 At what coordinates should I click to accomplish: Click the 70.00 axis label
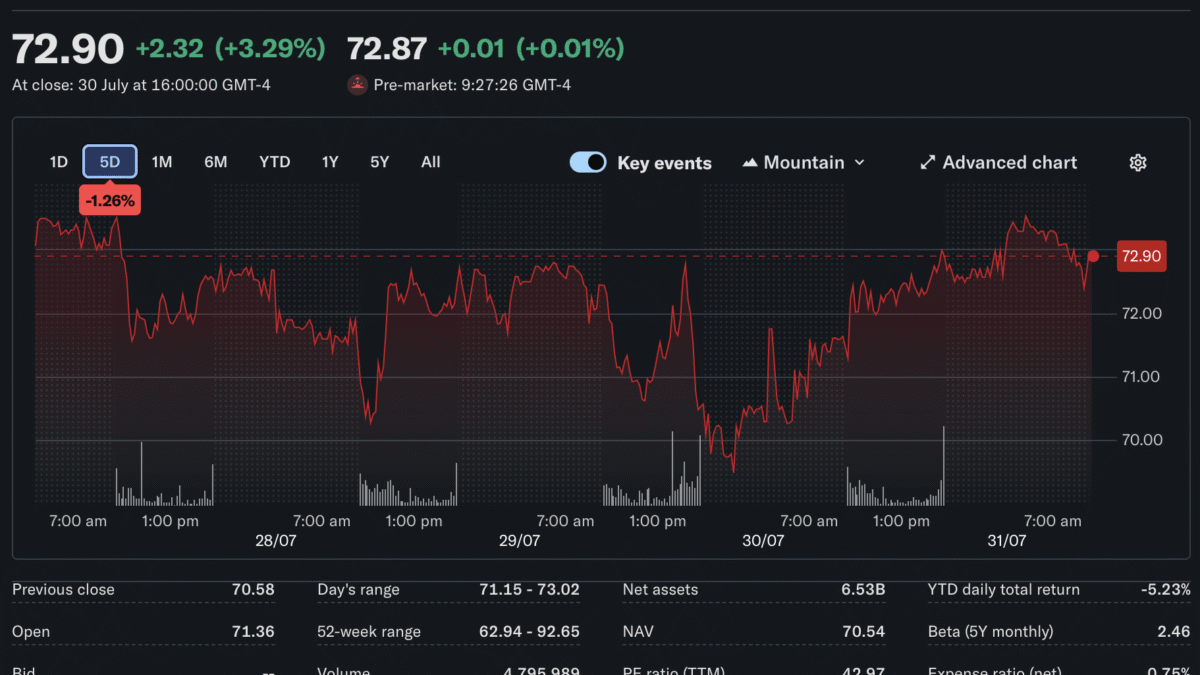[x=1141, y=440]
